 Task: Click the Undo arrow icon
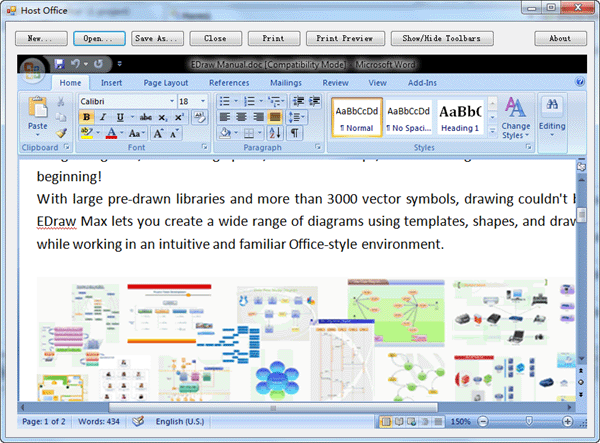point(75,64)
